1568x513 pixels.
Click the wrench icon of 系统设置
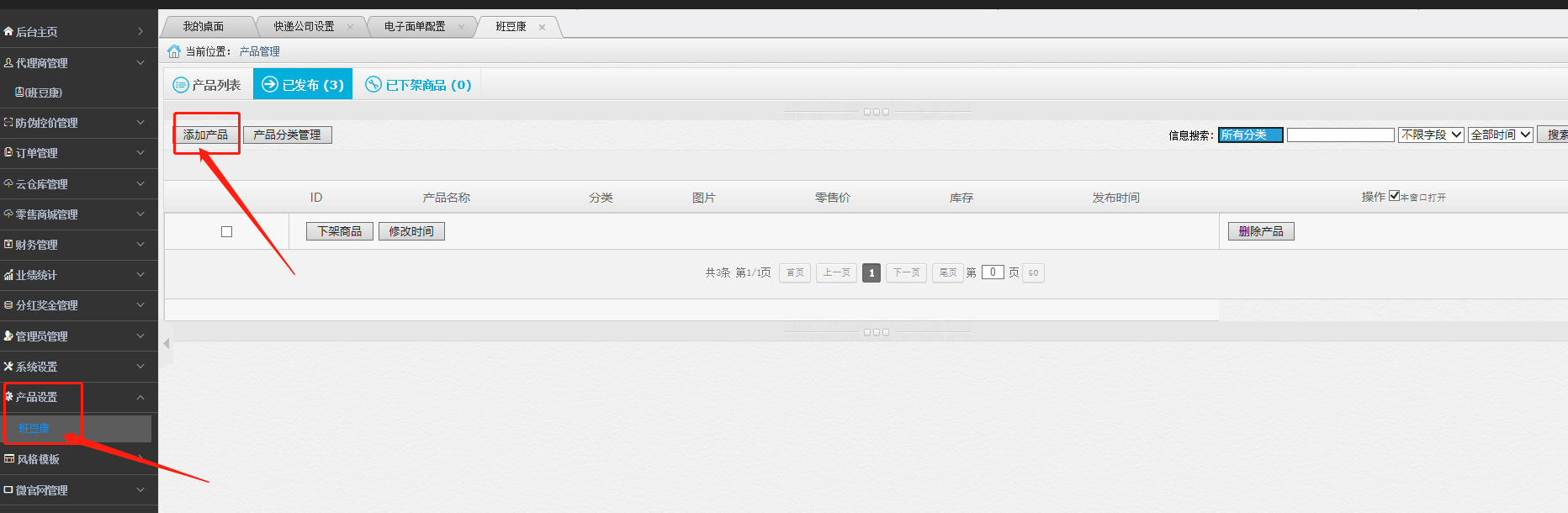point(8,367)
